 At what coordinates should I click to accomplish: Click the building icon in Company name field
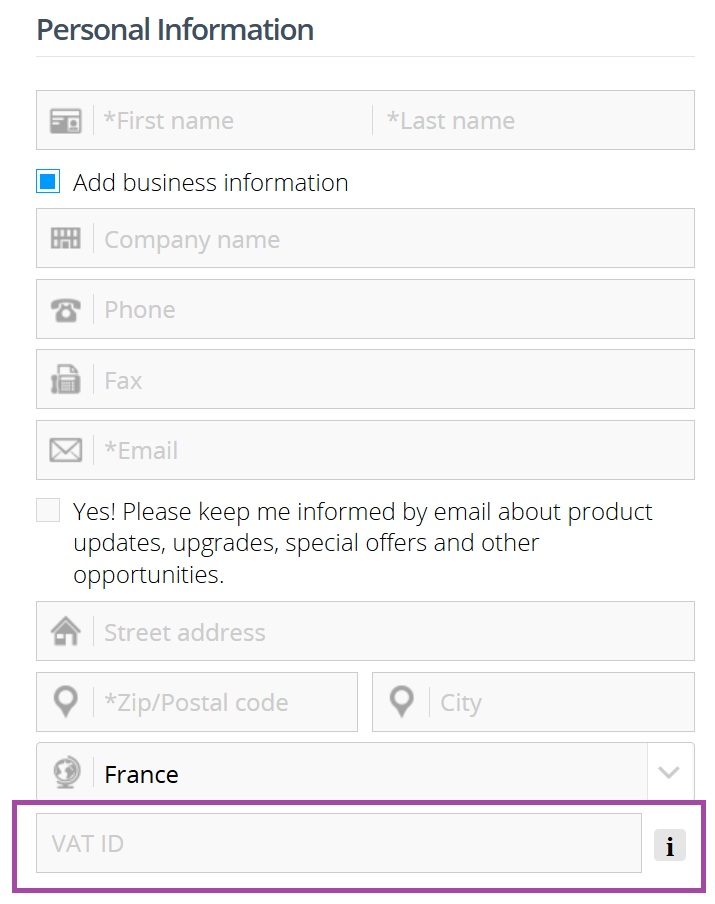(x=65, y=239)
